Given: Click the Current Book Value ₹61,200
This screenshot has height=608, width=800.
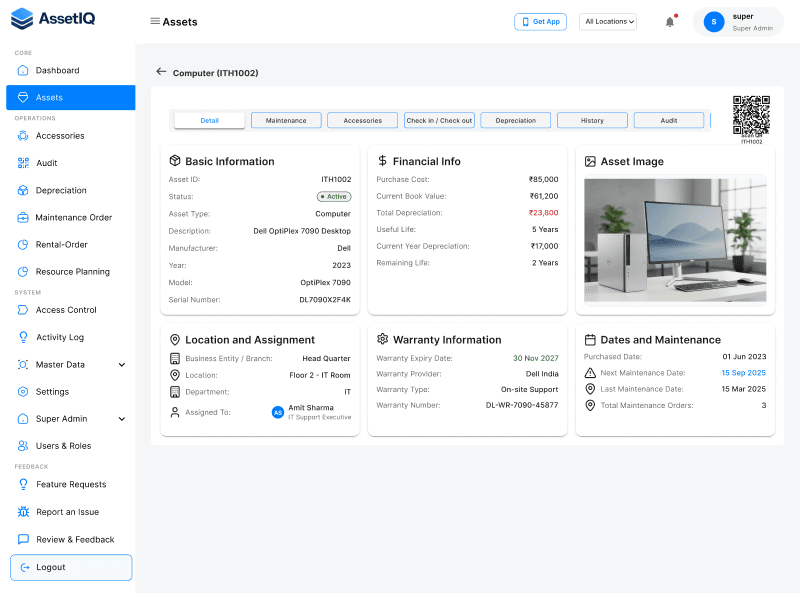Looking at the screenshot, I should (x=544, y=196).
